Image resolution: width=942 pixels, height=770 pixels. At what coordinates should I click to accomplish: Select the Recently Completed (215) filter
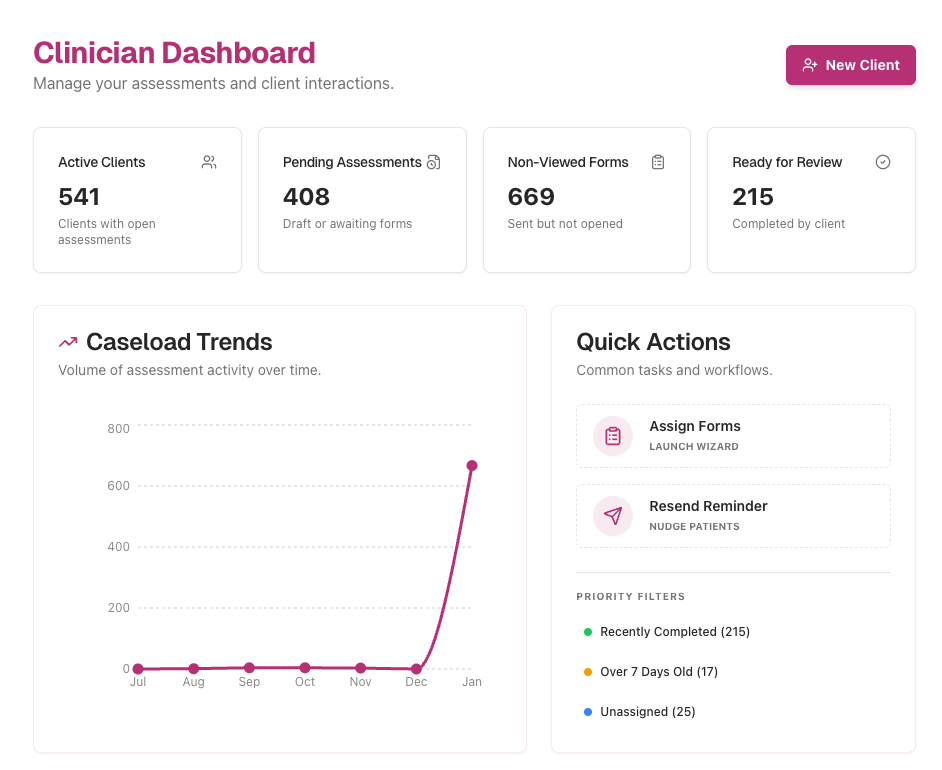coord(674,632)
